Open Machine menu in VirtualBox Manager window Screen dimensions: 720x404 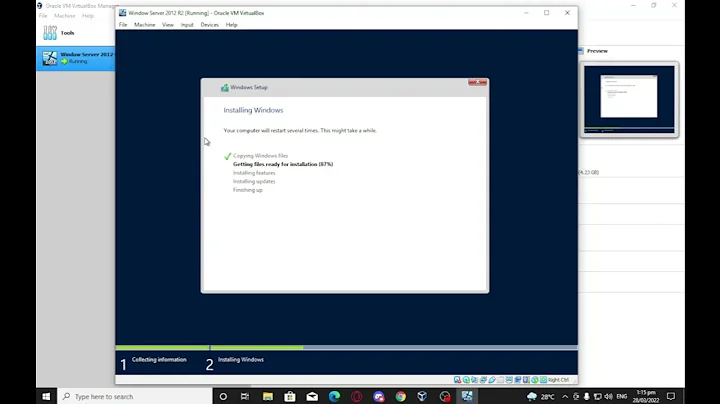[65, 16]
